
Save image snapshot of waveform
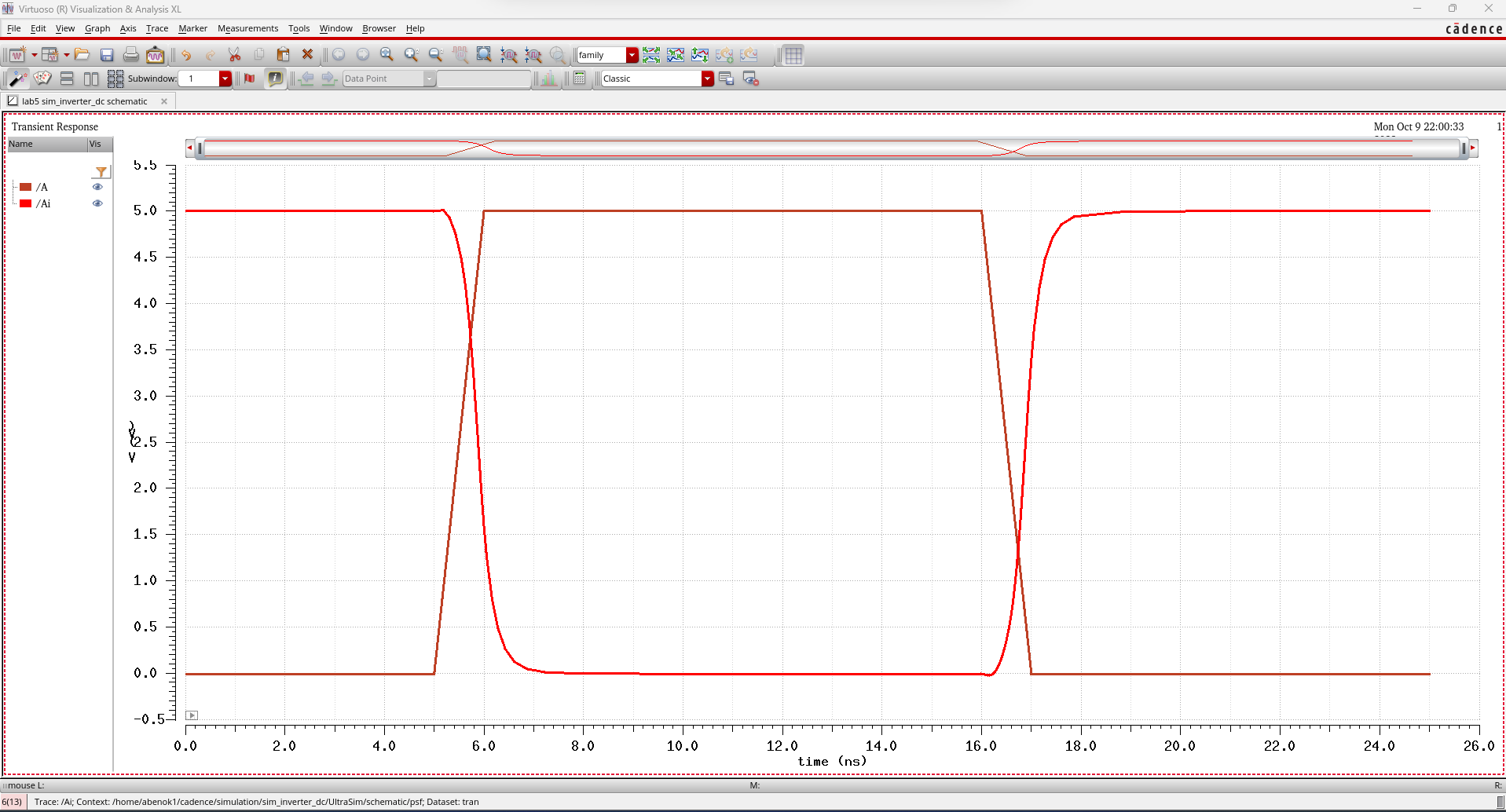coord(156,55)
